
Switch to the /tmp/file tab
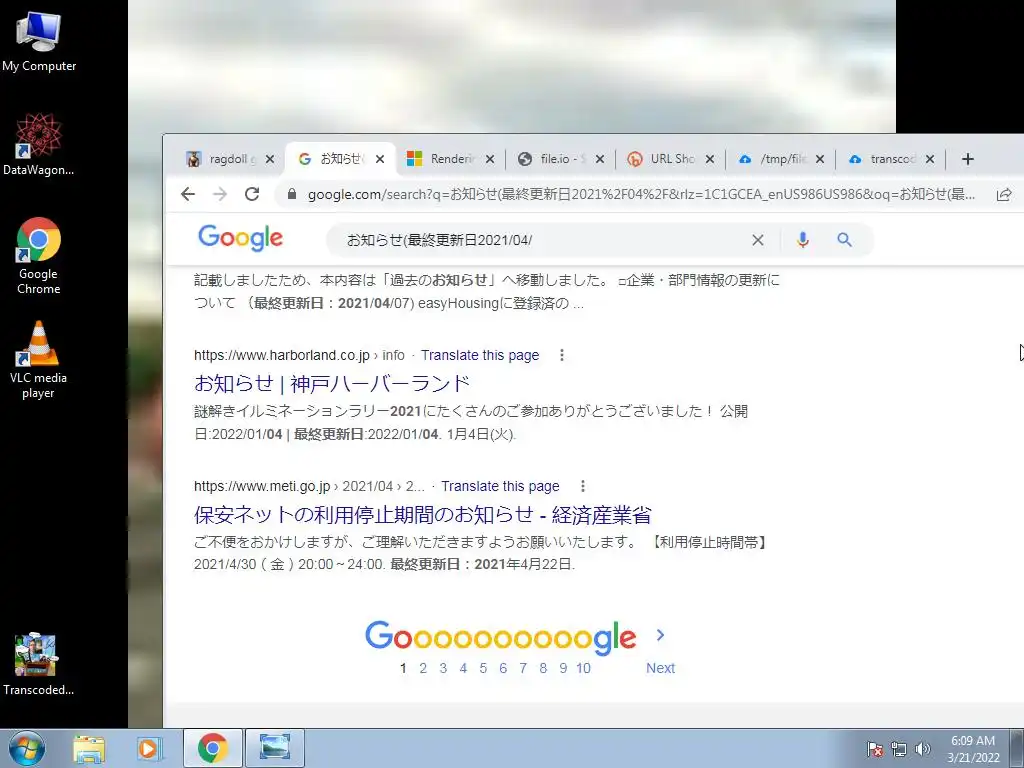[x=773, y=159]
